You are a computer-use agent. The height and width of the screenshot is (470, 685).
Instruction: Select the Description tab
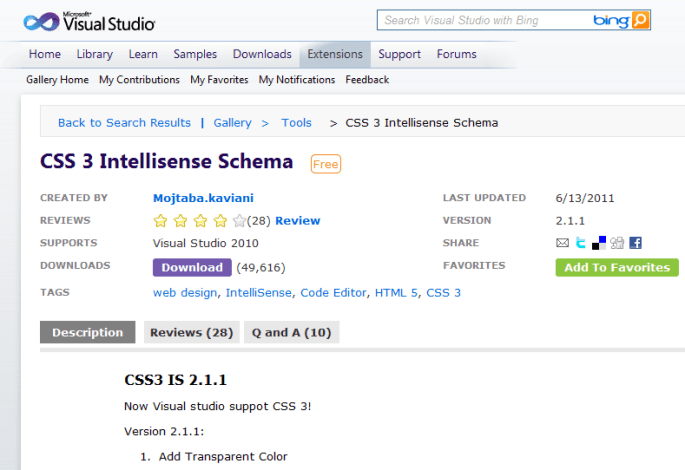click(87, 332)
